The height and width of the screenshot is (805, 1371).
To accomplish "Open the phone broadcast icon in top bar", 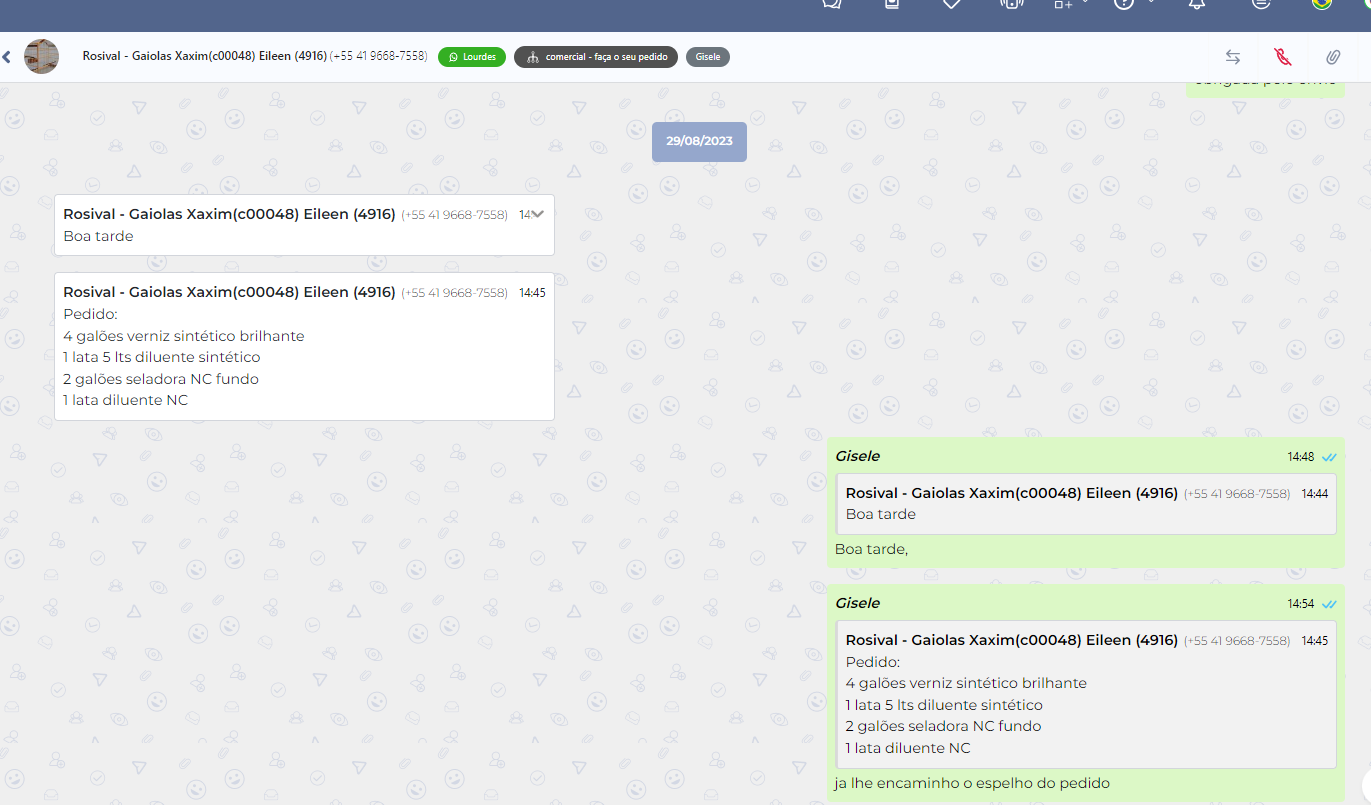I will (x=1012, y=4).
